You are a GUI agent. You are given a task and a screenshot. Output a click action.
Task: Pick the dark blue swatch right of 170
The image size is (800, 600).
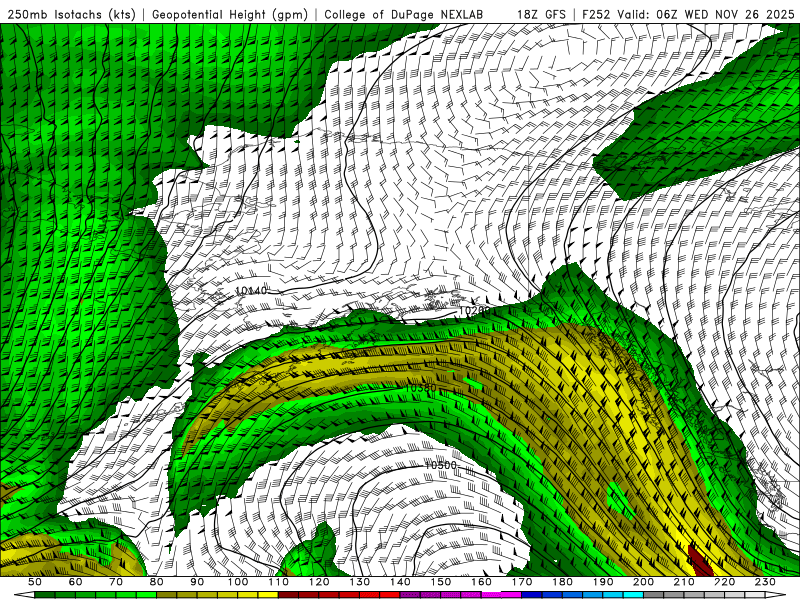pos(532,595)
